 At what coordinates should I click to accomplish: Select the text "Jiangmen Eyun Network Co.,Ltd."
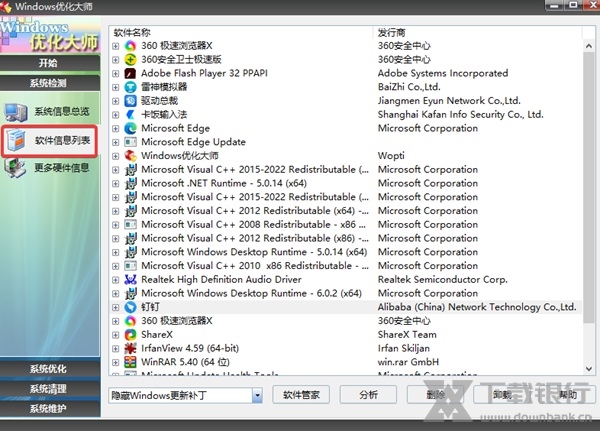coord(449,101)
